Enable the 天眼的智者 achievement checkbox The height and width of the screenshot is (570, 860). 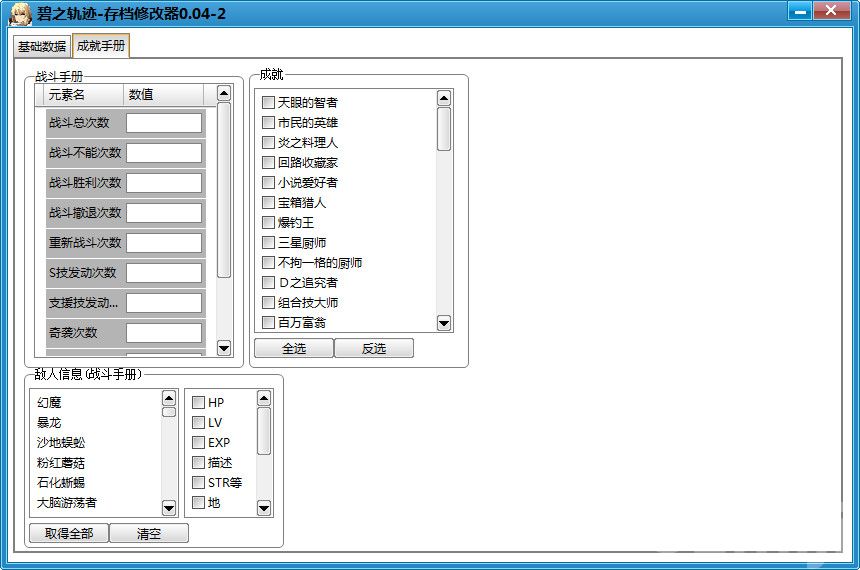268,103
